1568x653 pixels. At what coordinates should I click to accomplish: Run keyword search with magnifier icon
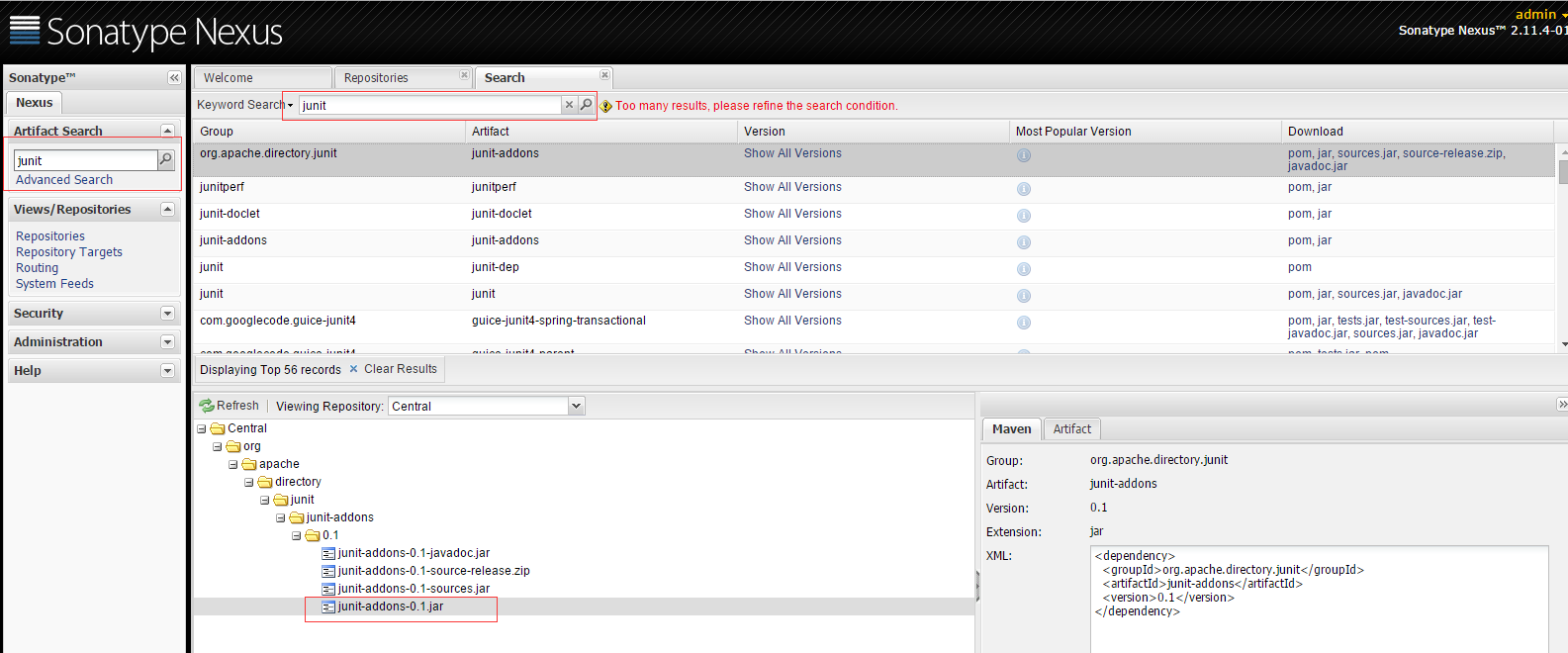click(586, 105)
